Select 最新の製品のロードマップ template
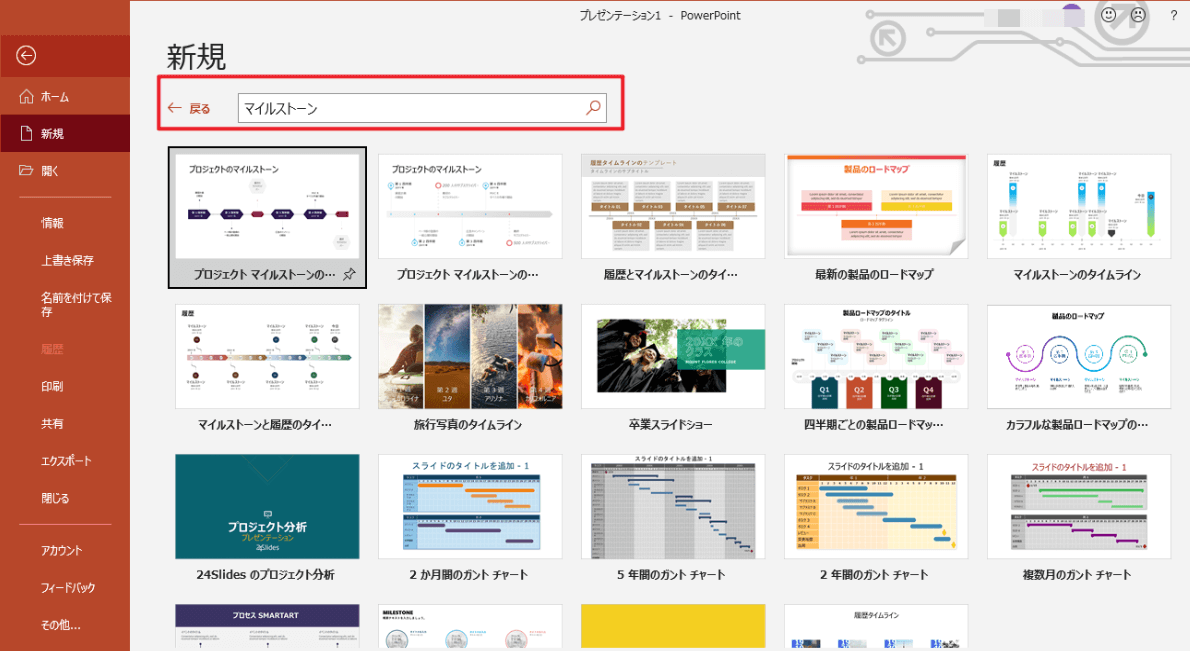 [876, 206]
